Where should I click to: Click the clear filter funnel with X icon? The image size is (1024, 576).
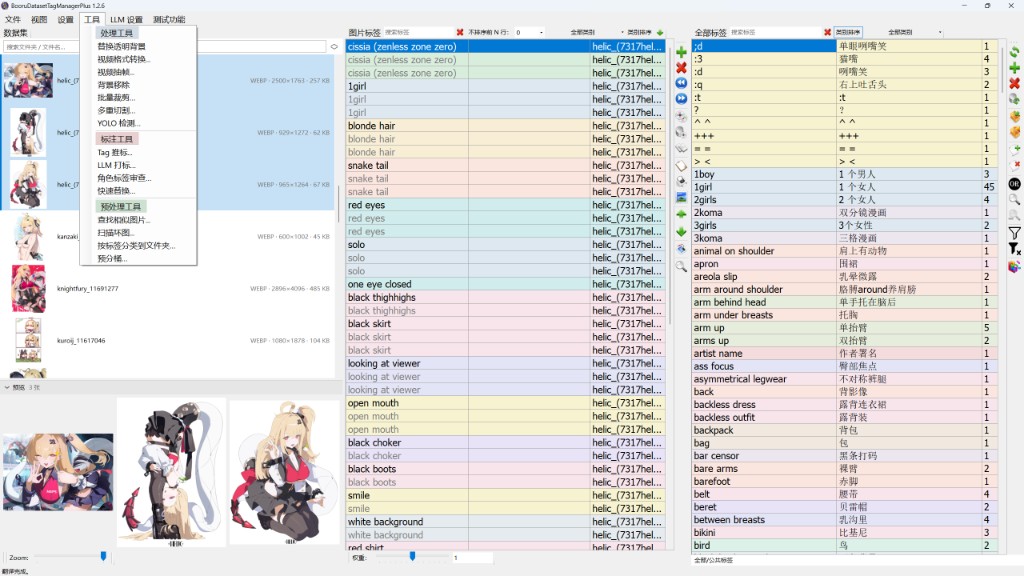coord(1014,249)
